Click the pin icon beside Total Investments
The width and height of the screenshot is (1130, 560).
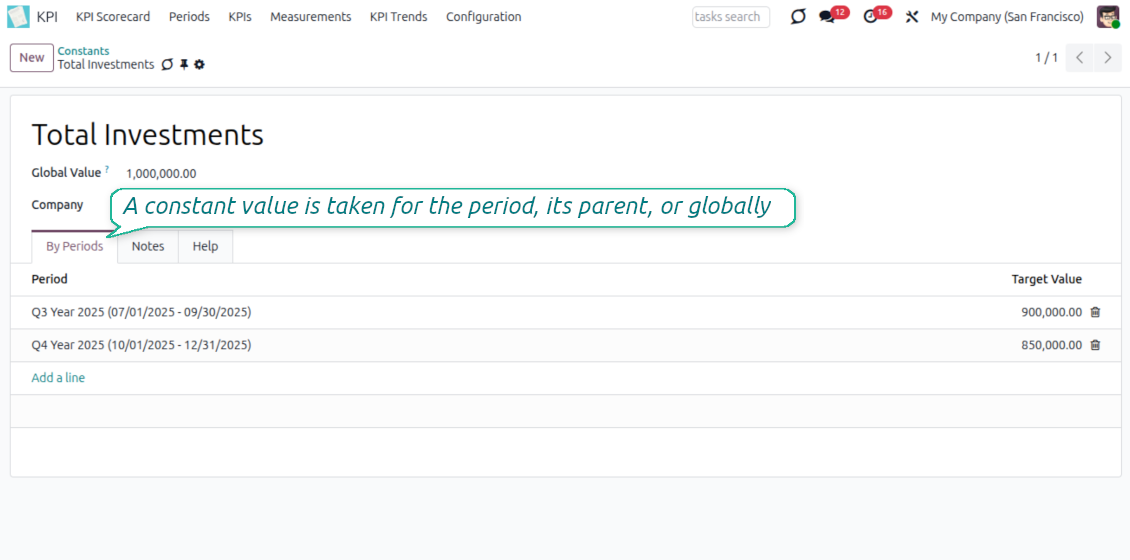[184, 65]
